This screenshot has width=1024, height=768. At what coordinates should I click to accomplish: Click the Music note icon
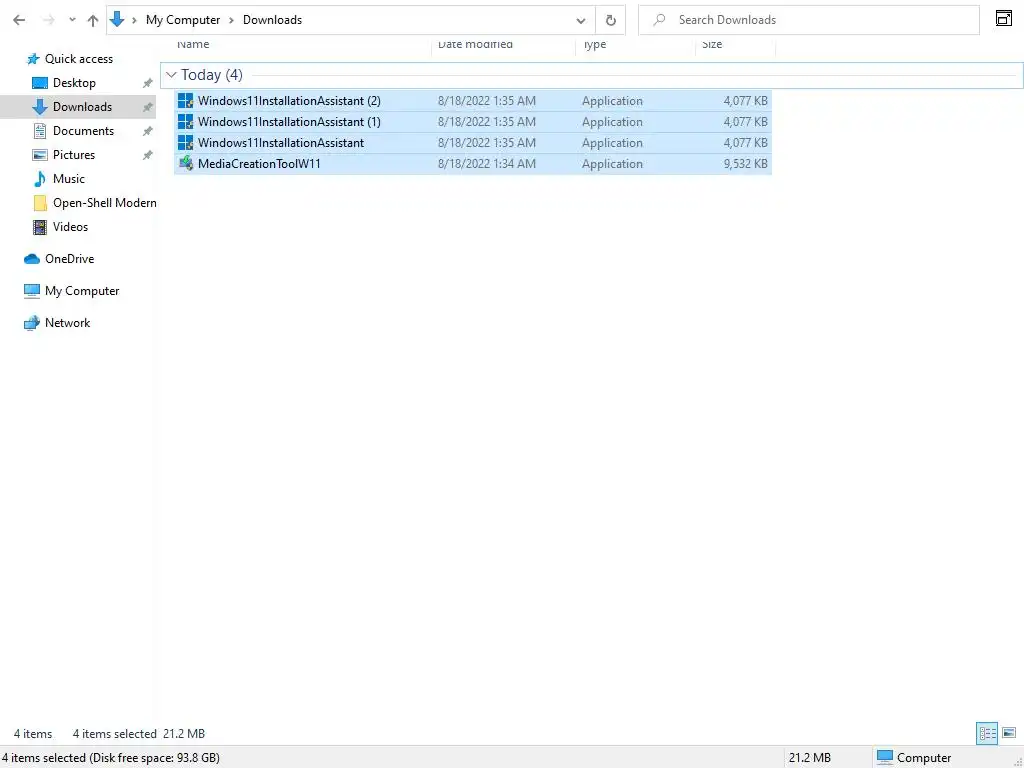click(x=40, y=179)
